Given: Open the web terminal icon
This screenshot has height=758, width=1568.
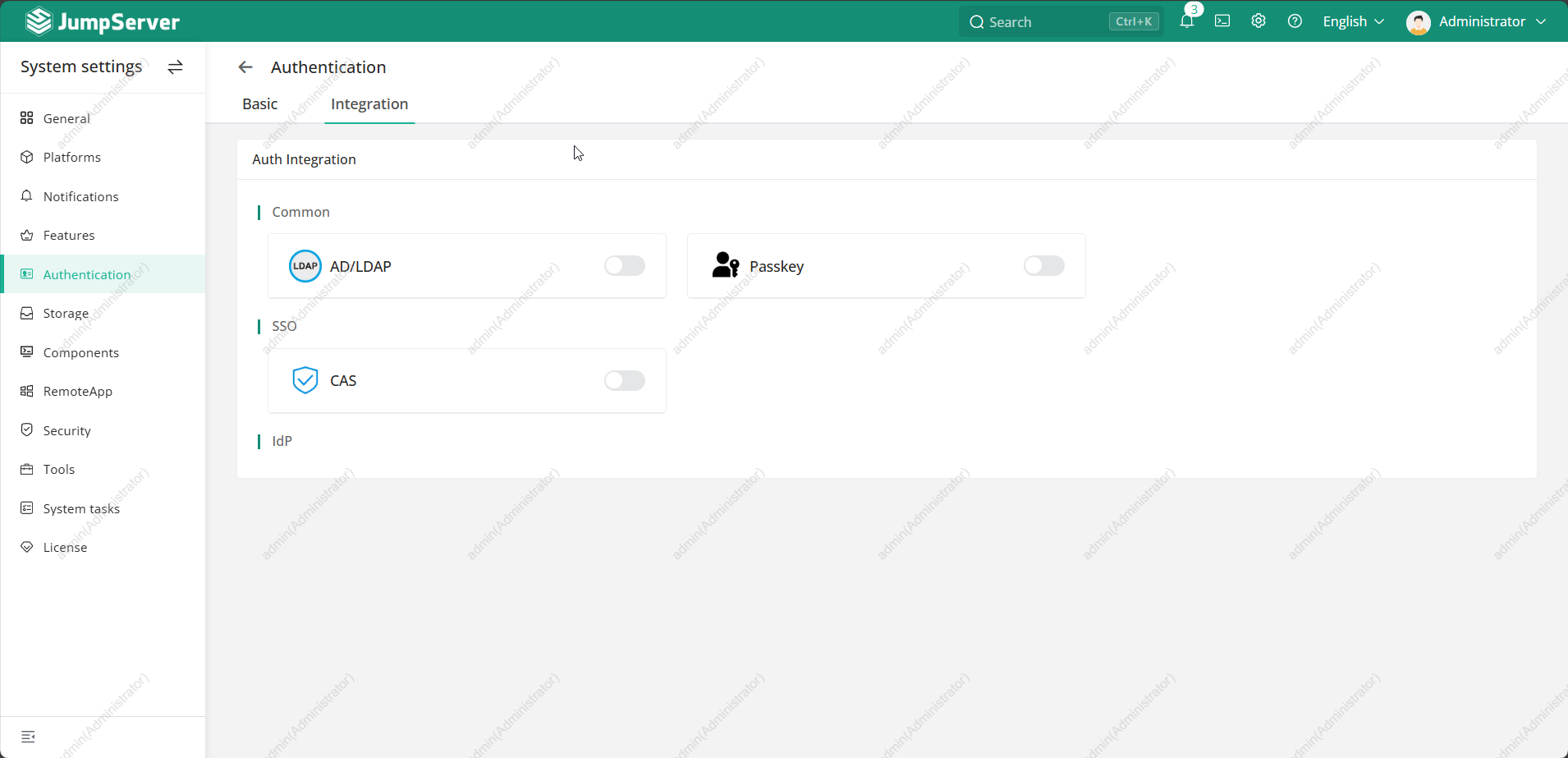Looking at the screenshot, I should [1222, 21].
